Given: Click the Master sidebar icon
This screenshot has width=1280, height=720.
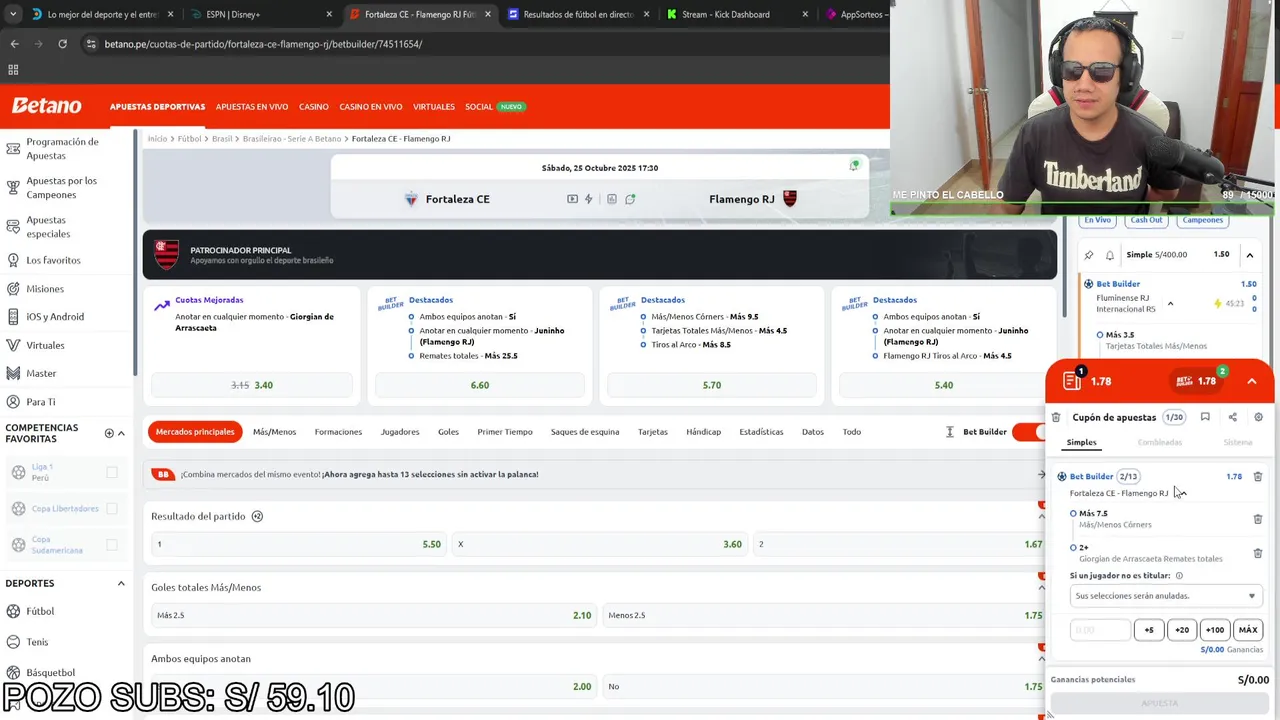Looking at the screenshot, I should click(13, 373).
